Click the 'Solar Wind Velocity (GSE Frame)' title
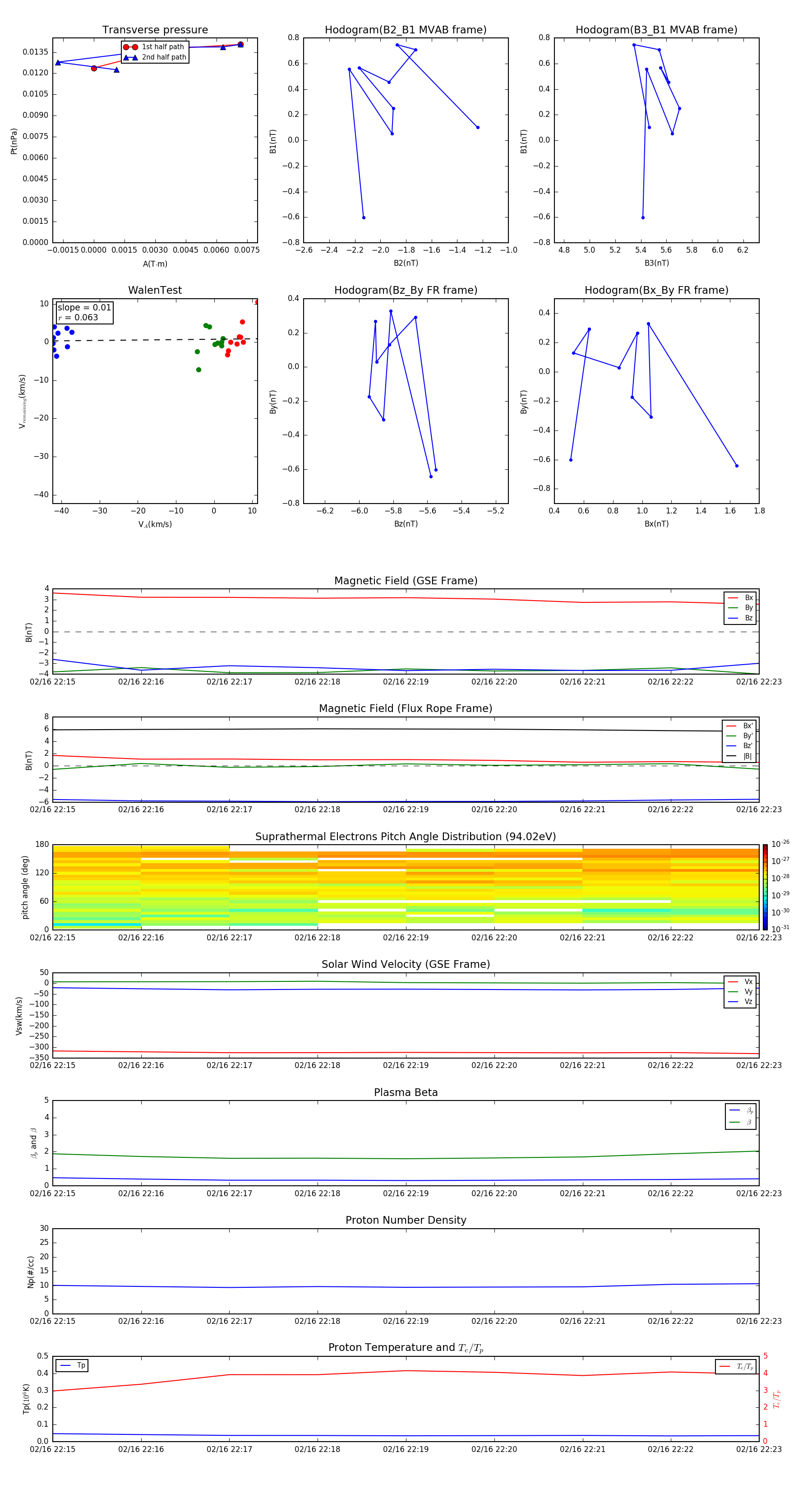 click(406, 965)
